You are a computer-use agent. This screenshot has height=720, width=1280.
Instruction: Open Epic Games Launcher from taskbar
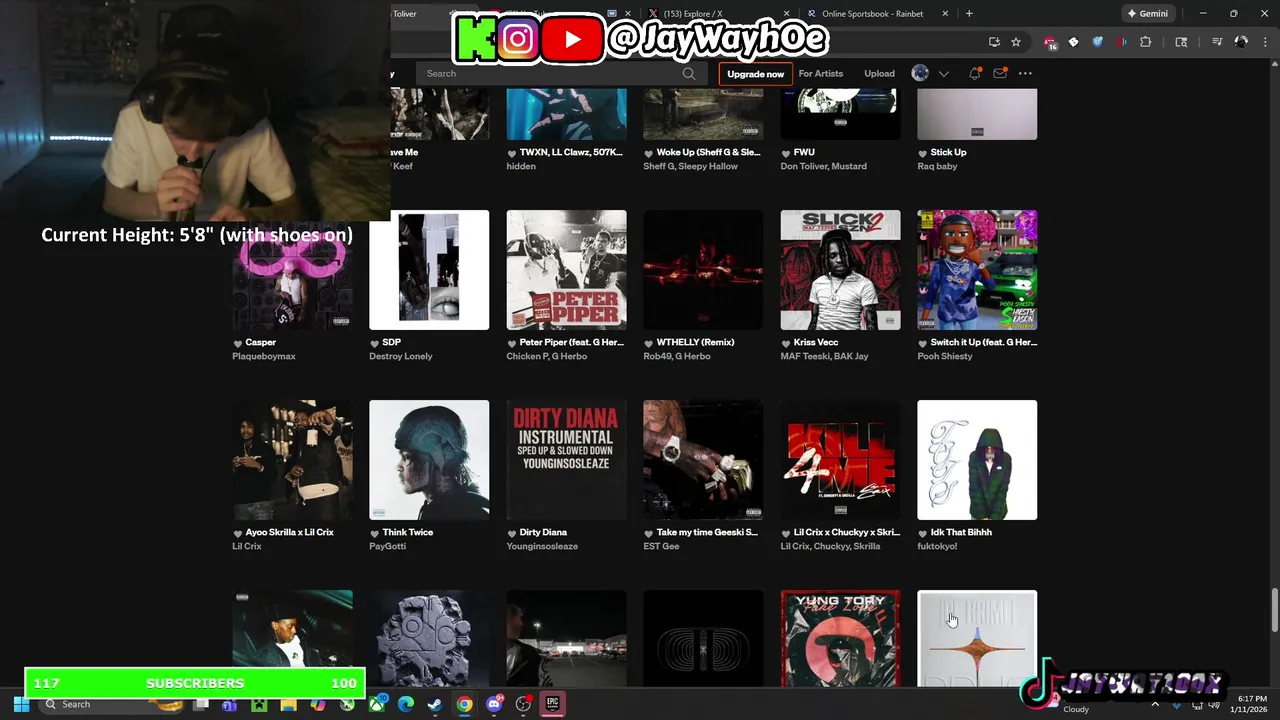pyautogui.click(x=551, y=704)
